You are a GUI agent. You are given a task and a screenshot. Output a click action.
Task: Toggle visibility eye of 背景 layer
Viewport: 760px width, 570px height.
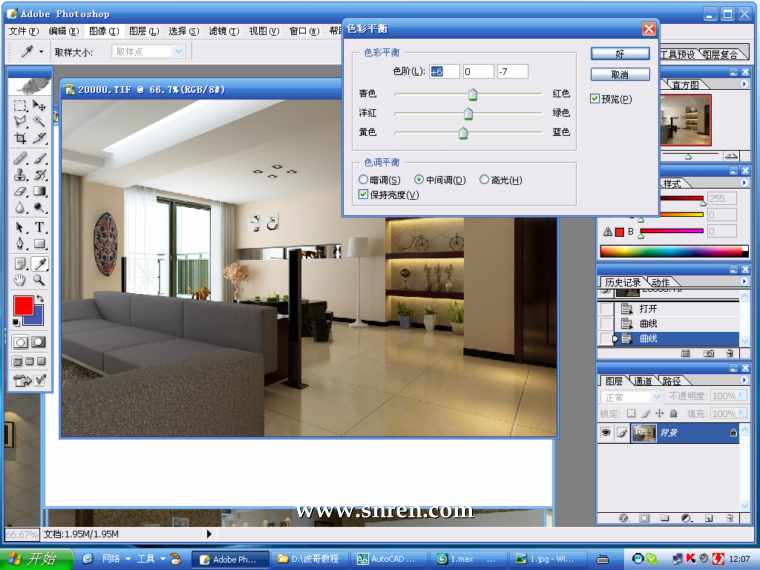[605, 433]
